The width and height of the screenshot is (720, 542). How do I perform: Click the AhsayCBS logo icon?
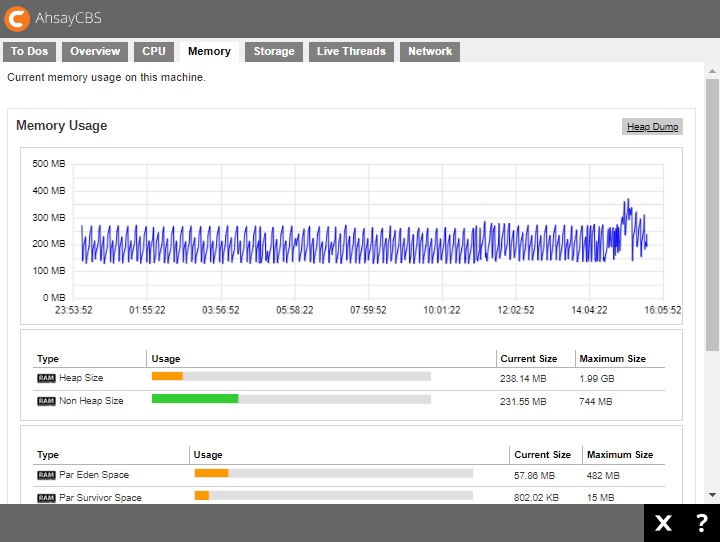pos(18,18)
